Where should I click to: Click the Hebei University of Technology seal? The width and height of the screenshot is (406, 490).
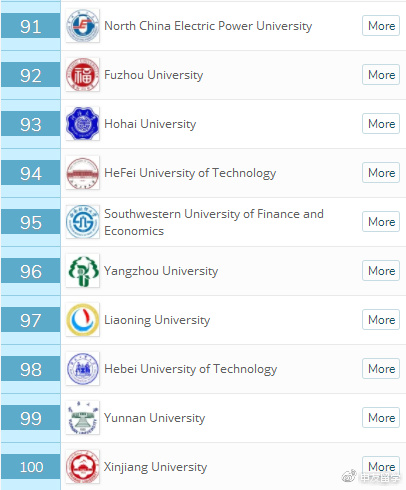83,369
